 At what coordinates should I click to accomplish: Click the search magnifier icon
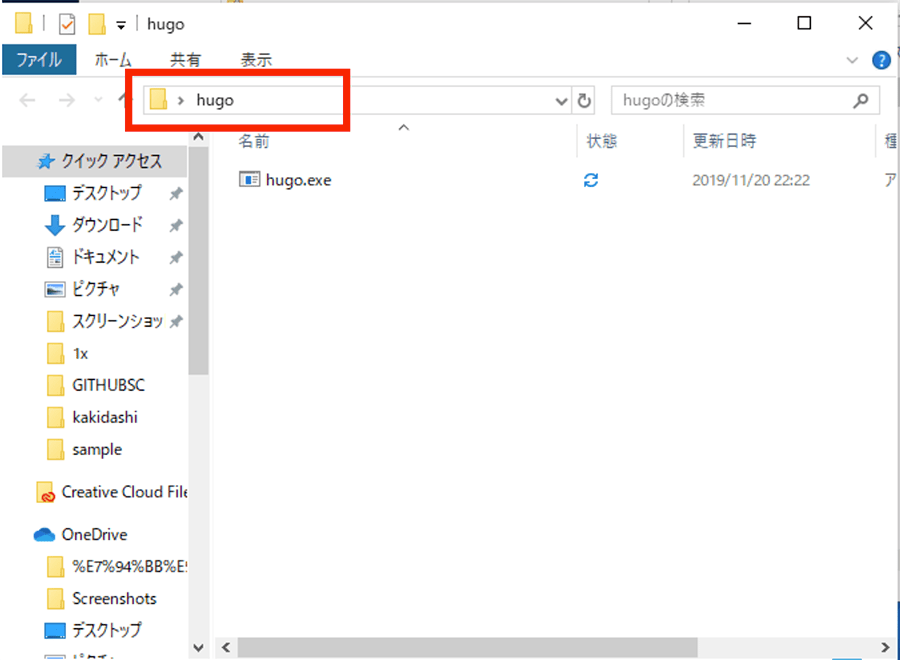860,100
